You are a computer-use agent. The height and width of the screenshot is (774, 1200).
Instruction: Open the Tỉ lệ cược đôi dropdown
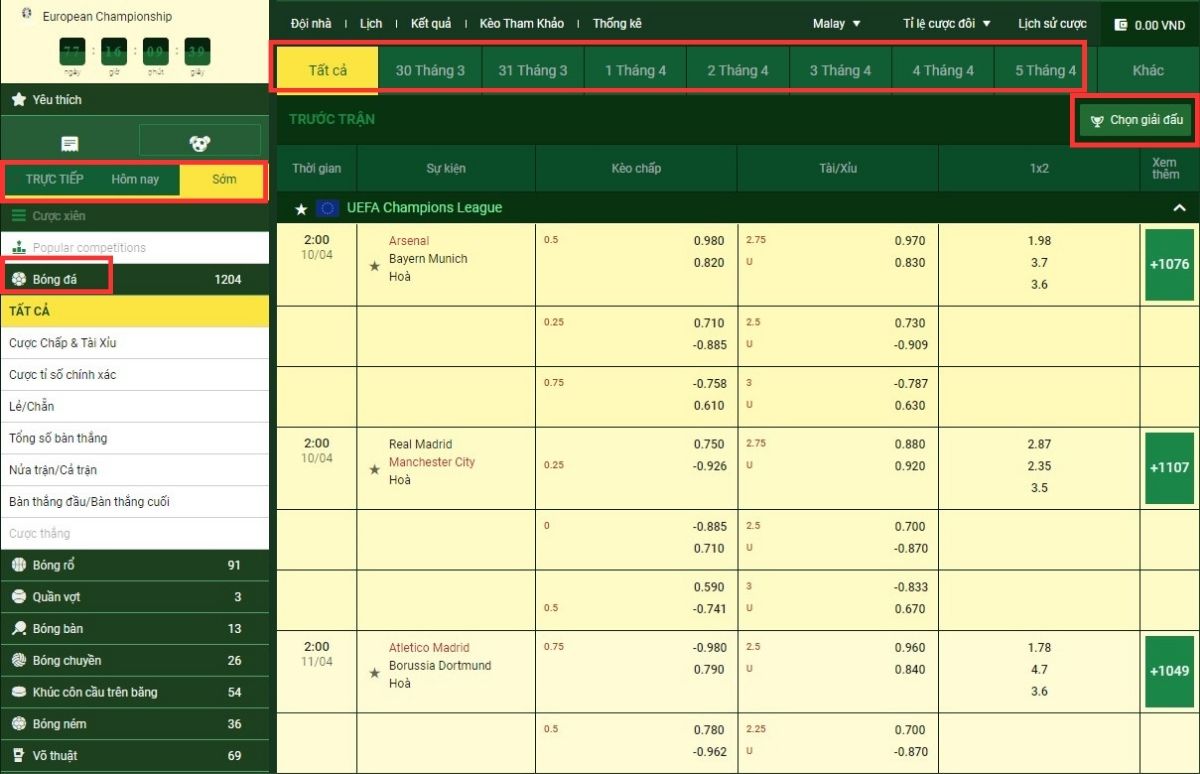[x=946, y=24]
